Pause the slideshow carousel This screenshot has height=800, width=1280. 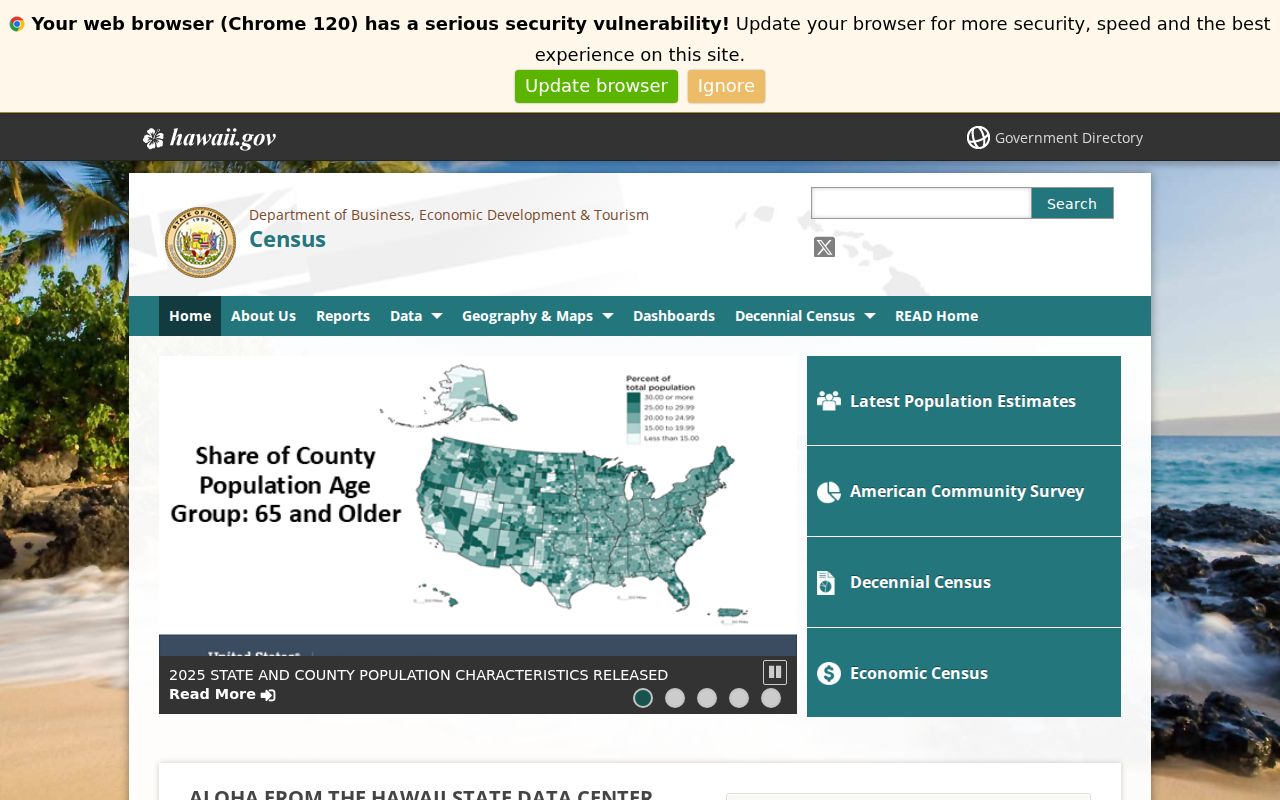775,672
